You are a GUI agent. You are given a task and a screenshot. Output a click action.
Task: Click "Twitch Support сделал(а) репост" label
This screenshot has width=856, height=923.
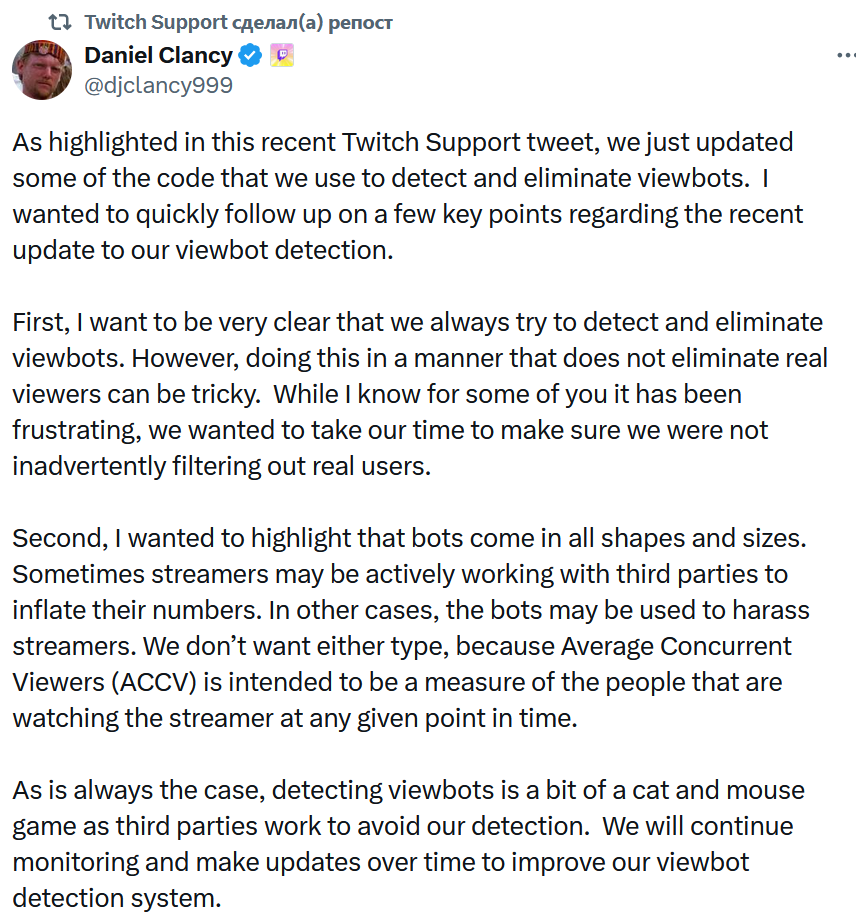click(238, 21)
